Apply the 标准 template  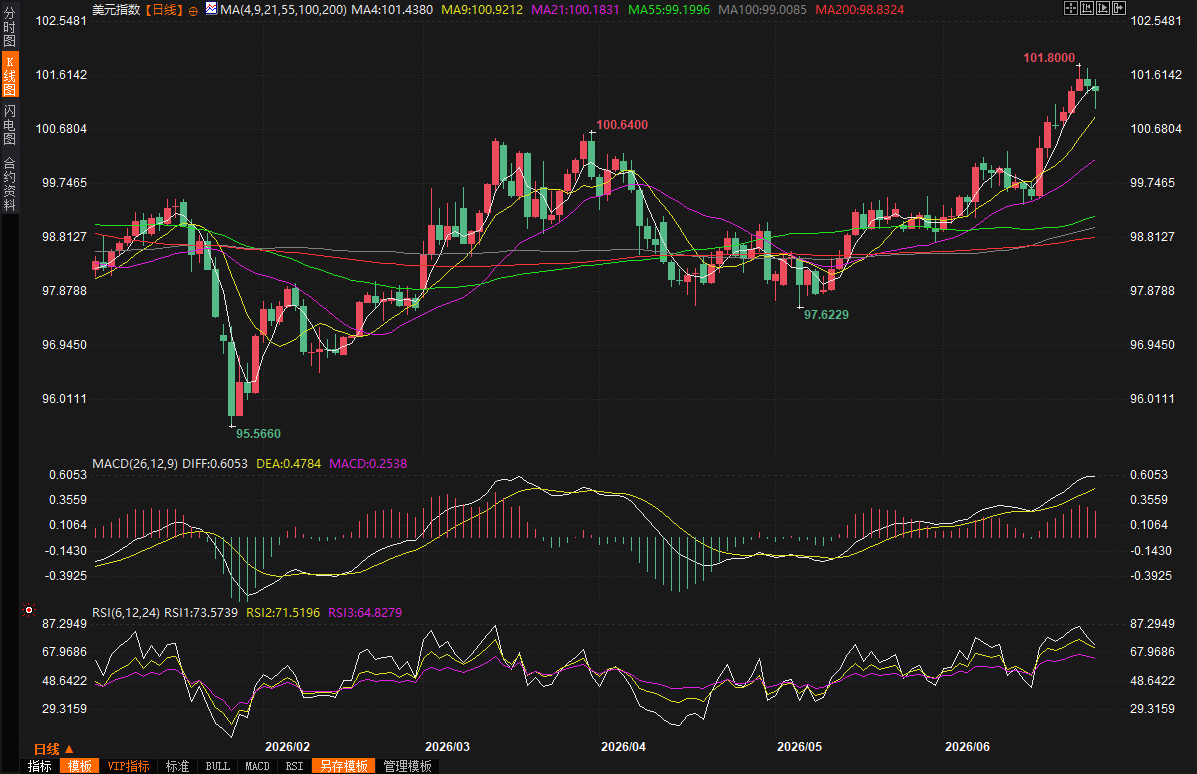[177, 766]
